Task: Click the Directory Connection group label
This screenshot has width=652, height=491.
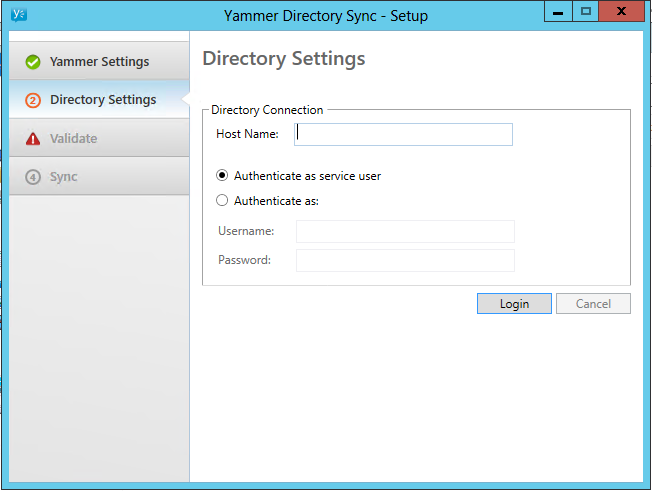Action: (x=267, y=110)
